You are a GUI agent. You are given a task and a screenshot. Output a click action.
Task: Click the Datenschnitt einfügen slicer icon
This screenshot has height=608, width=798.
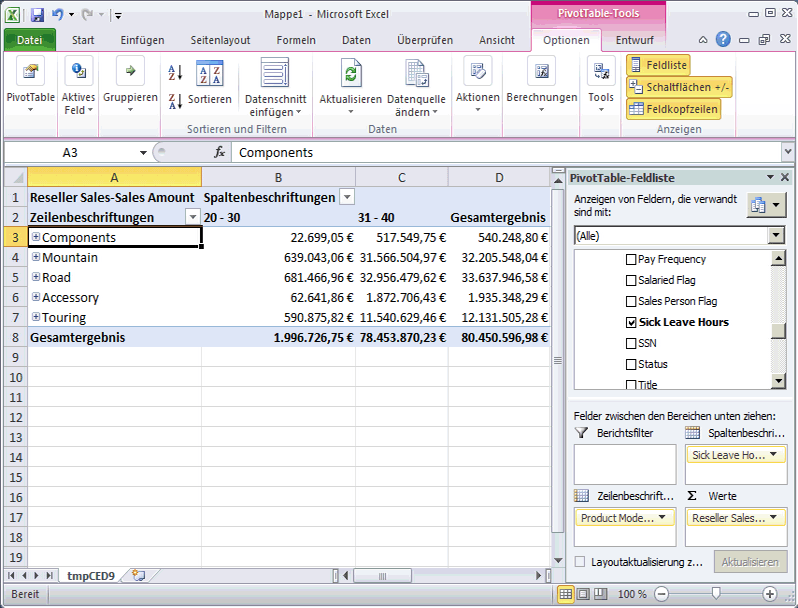click(274, 73)
